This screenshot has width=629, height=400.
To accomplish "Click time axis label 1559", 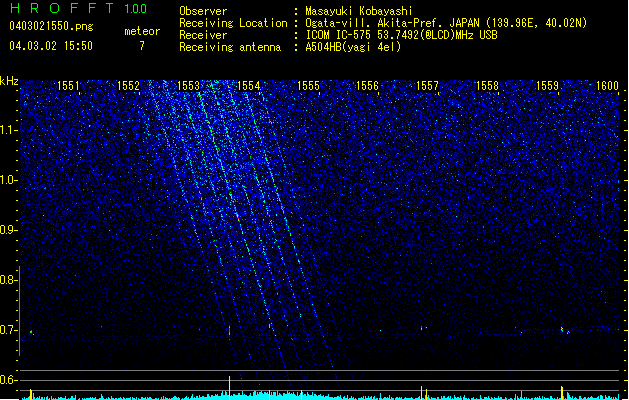I will (547, 86).
